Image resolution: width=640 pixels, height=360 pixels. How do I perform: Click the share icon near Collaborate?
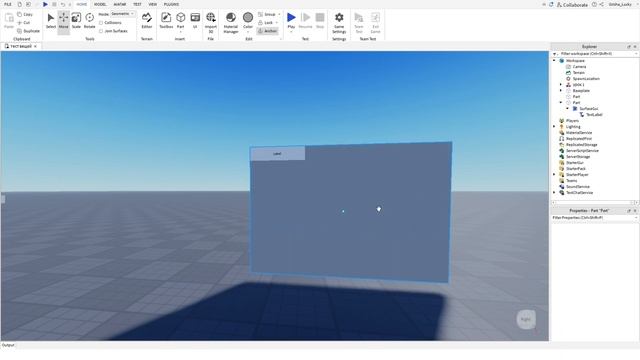pos(602,4)
